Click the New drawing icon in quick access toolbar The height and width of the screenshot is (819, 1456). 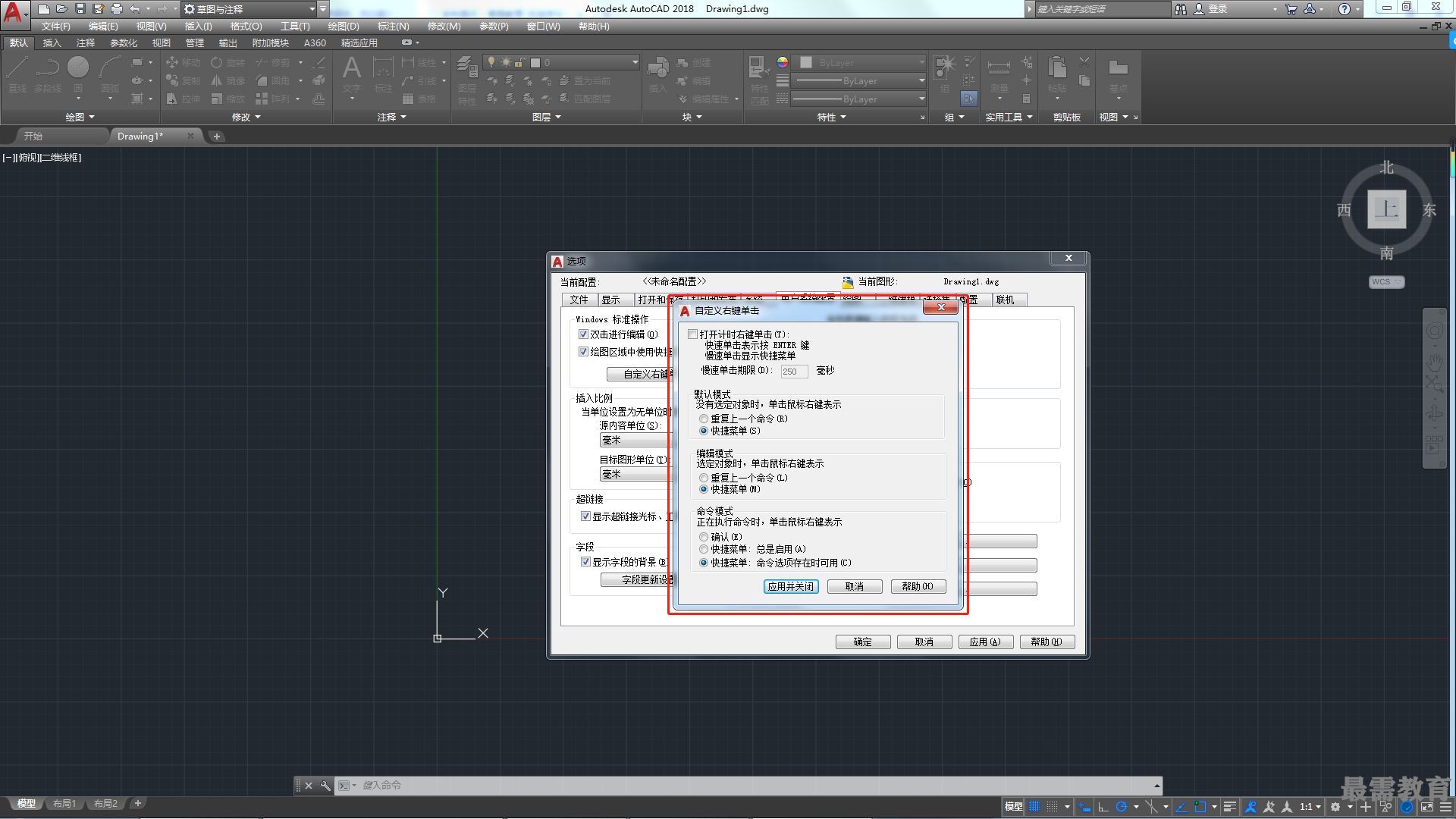(x=43, y=9)
